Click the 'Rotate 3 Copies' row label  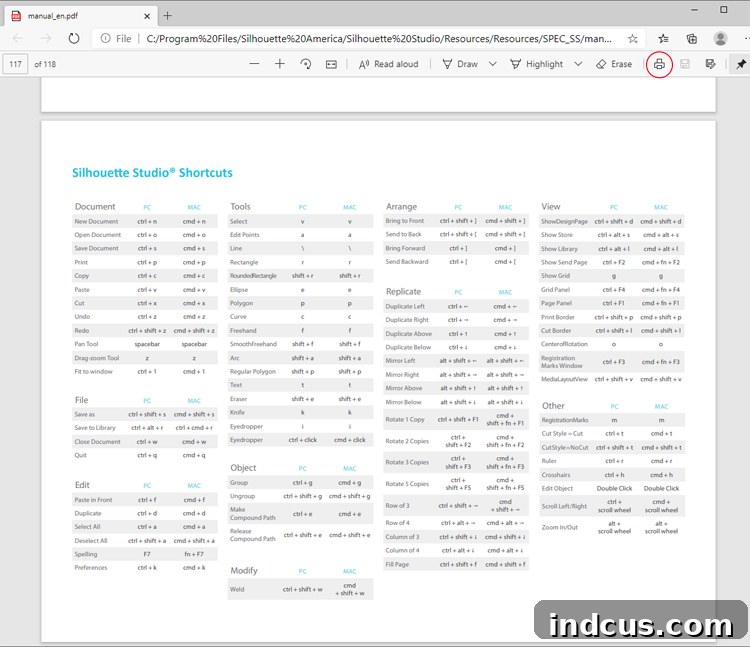pos(407,462)
